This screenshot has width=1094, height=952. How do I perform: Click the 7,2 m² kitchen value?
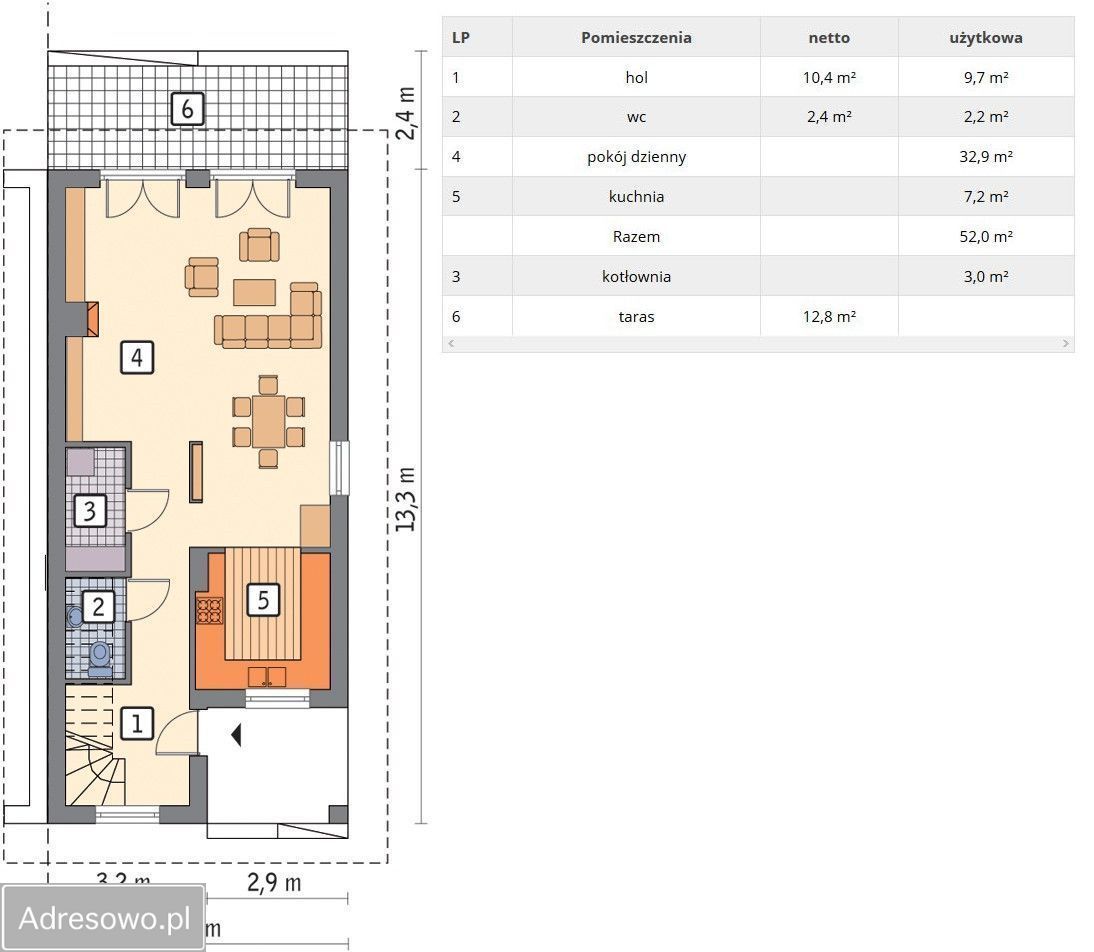[986, 197]
